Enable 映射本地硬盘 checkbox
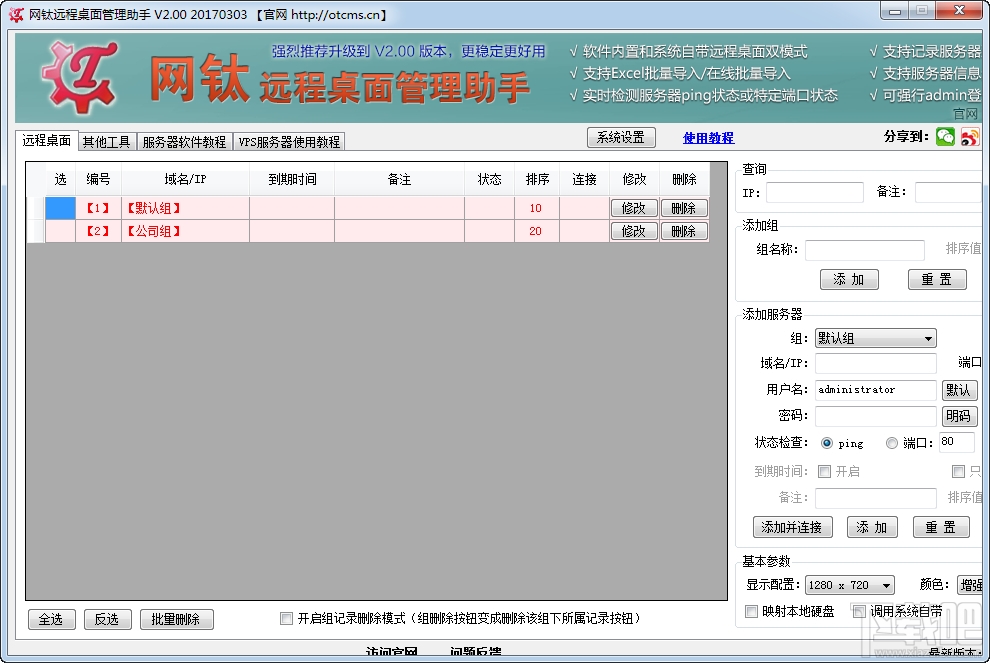The image size is (990, 663). (751, 611)
